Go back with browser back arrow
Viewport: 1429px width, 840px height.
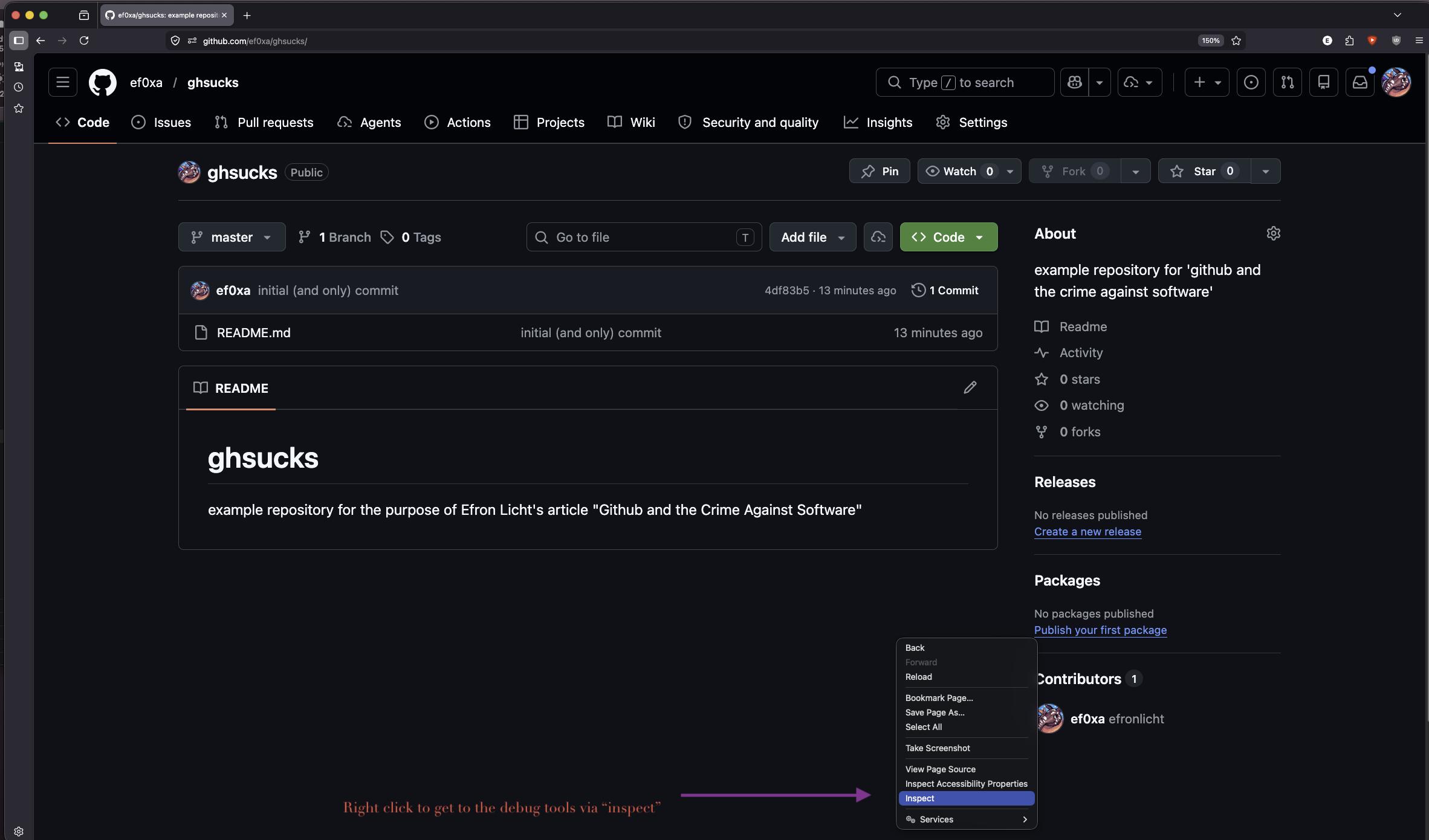pos(41,40)
